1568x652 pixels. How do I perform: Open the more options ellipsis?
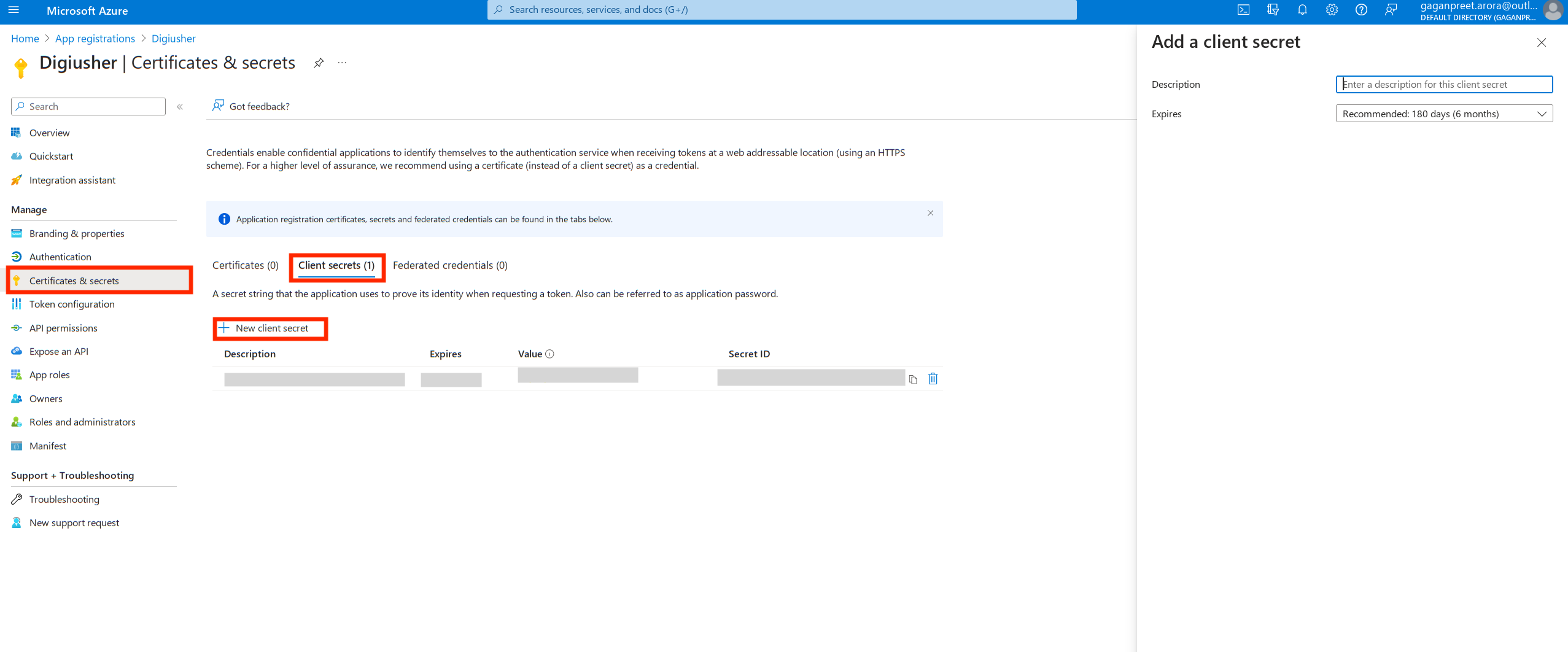(x=342, y=63)
